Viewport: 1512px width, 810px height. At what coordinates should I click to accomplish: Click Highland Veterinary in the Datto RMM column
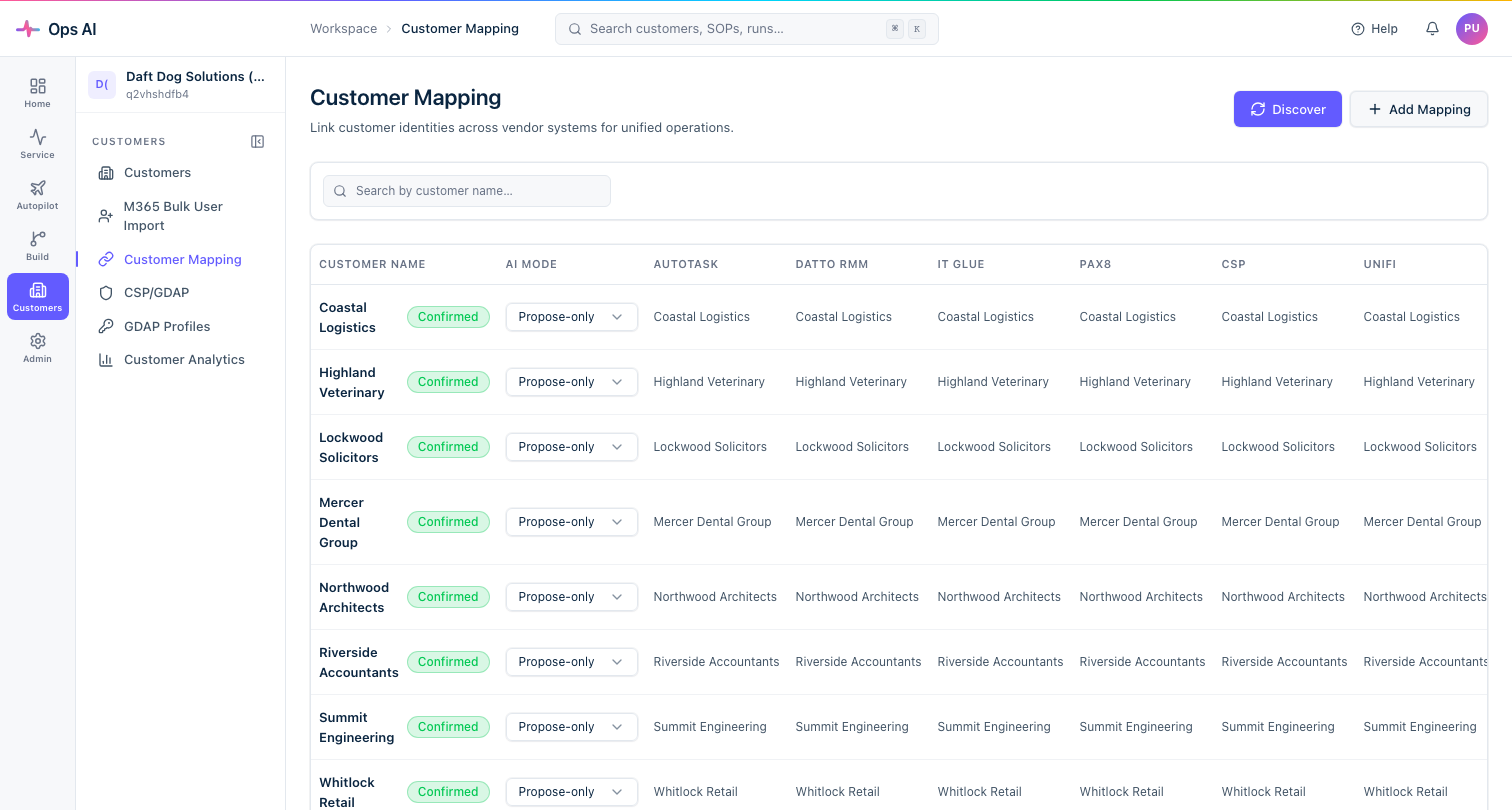point(851,382)
